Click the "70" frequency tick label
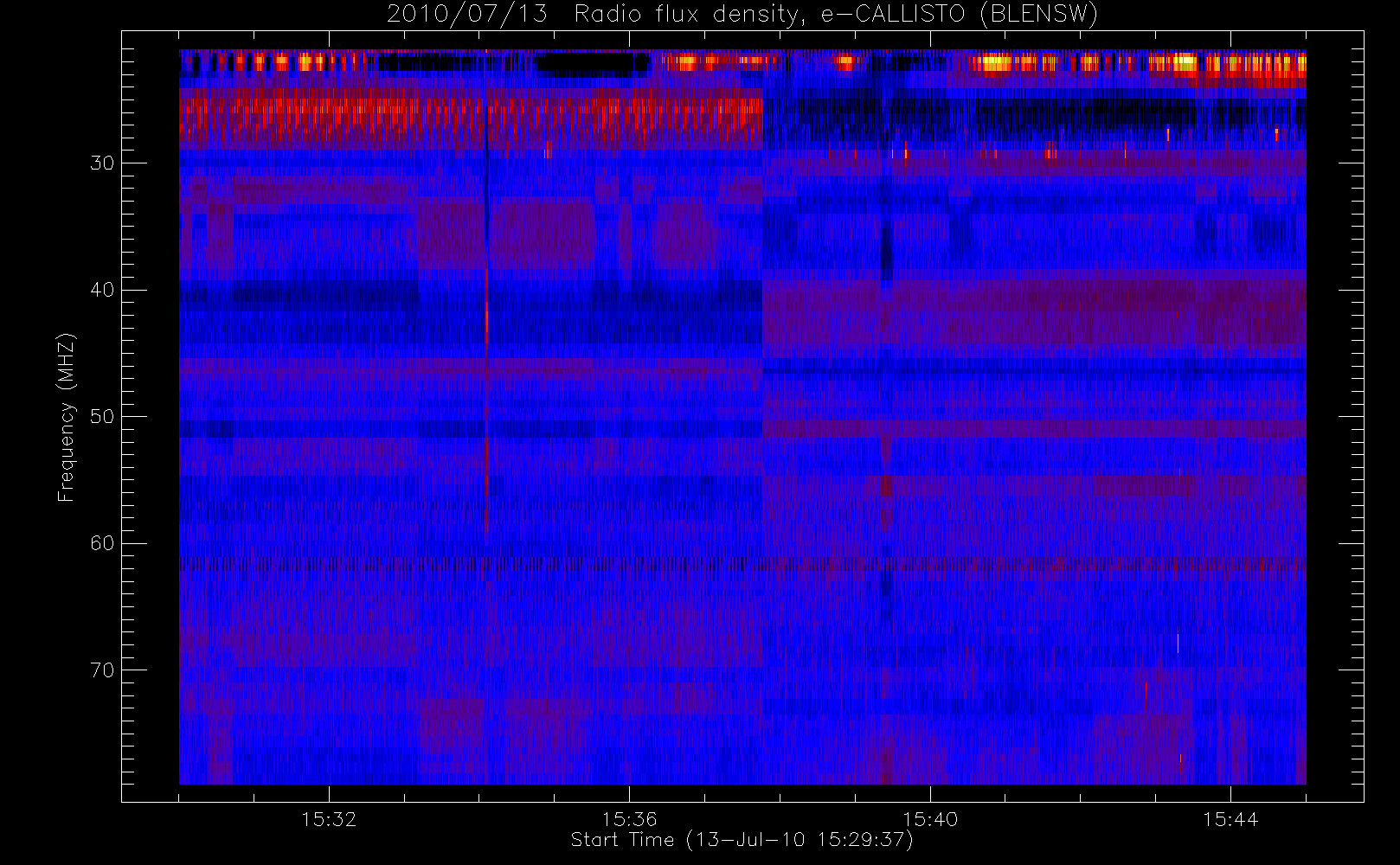Screen dimensions: 1400x865 coord(102,670)
